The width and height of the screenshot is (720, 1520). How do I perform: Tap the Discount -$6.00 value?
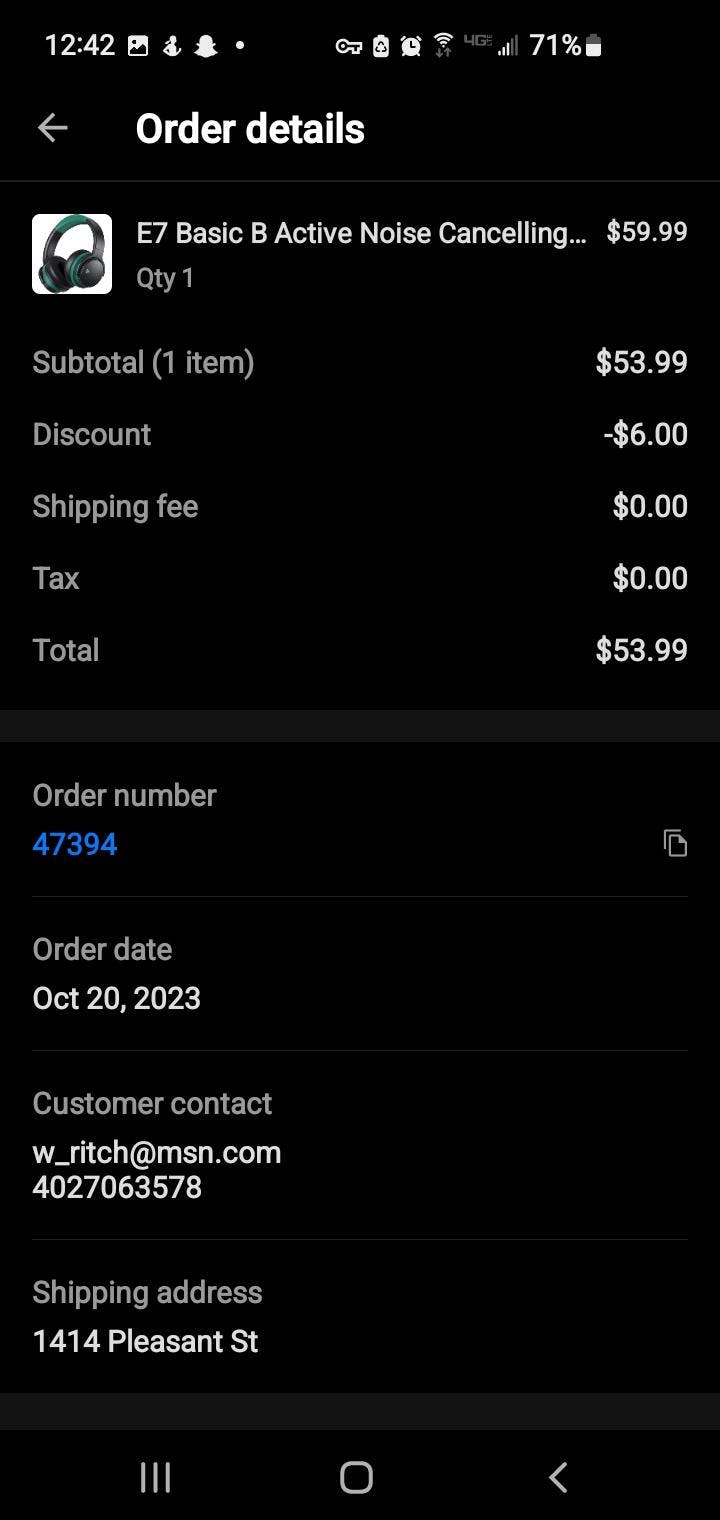[x=645, y=434]
